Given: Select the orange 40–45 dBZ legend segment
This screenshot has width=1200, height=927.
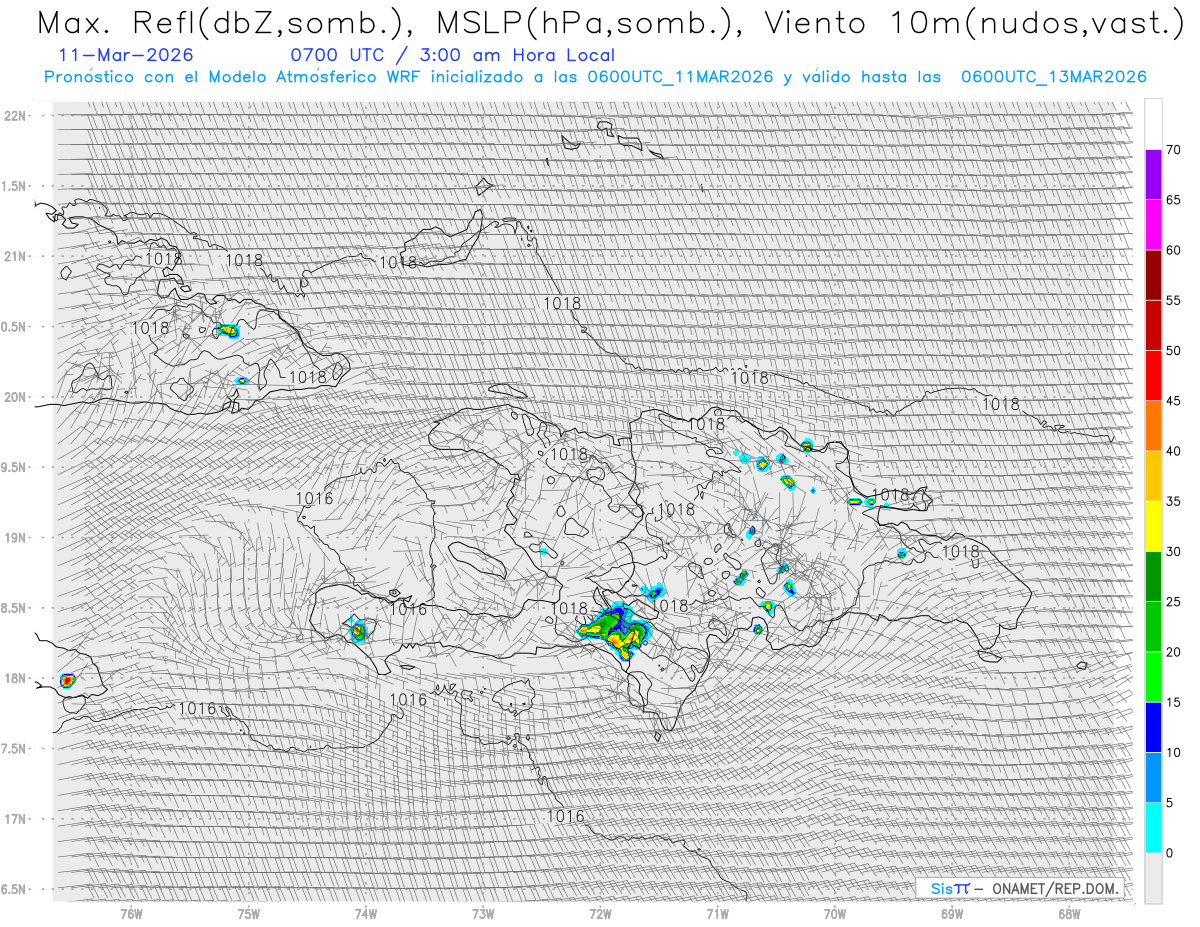Looking at the screenshot, I should [1153, 426].
